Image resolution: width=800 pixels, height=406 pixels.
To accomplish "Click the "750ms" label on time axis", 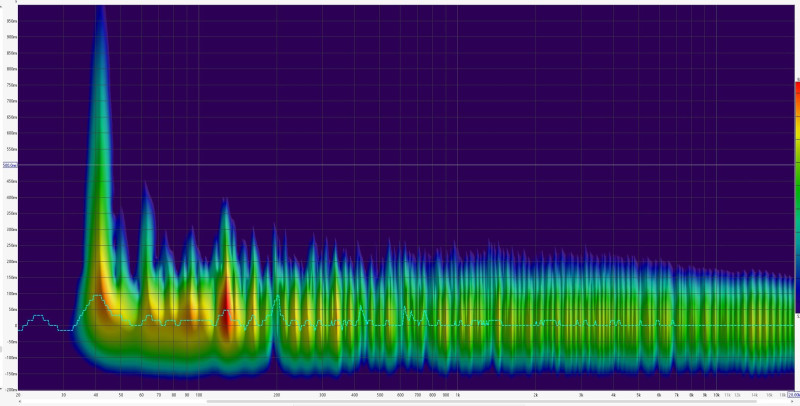I will click(x=11, y=85).
